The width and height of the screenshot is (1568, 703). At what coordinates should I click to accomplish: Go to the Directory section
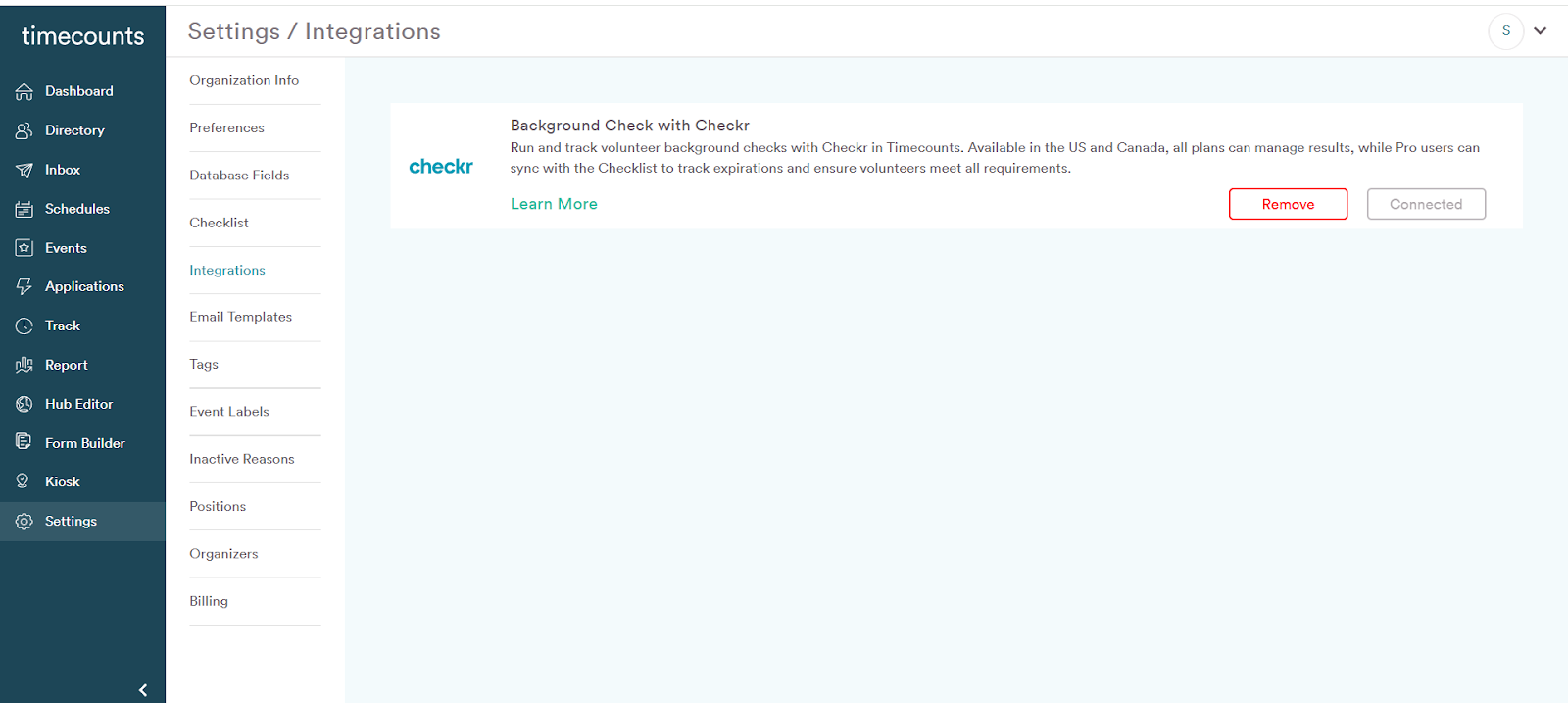pyautogui.click(x=74, y=130)
